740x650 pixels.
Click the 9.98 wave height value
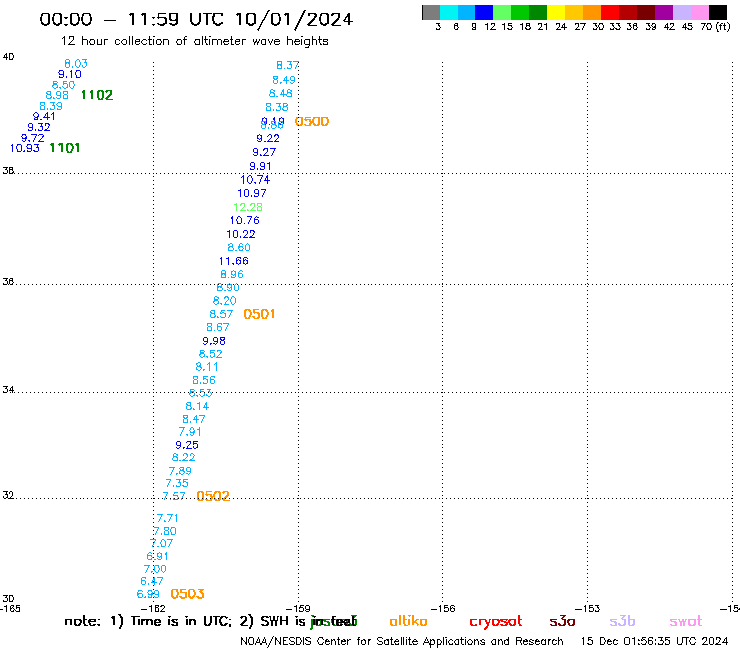click(214, 341)
